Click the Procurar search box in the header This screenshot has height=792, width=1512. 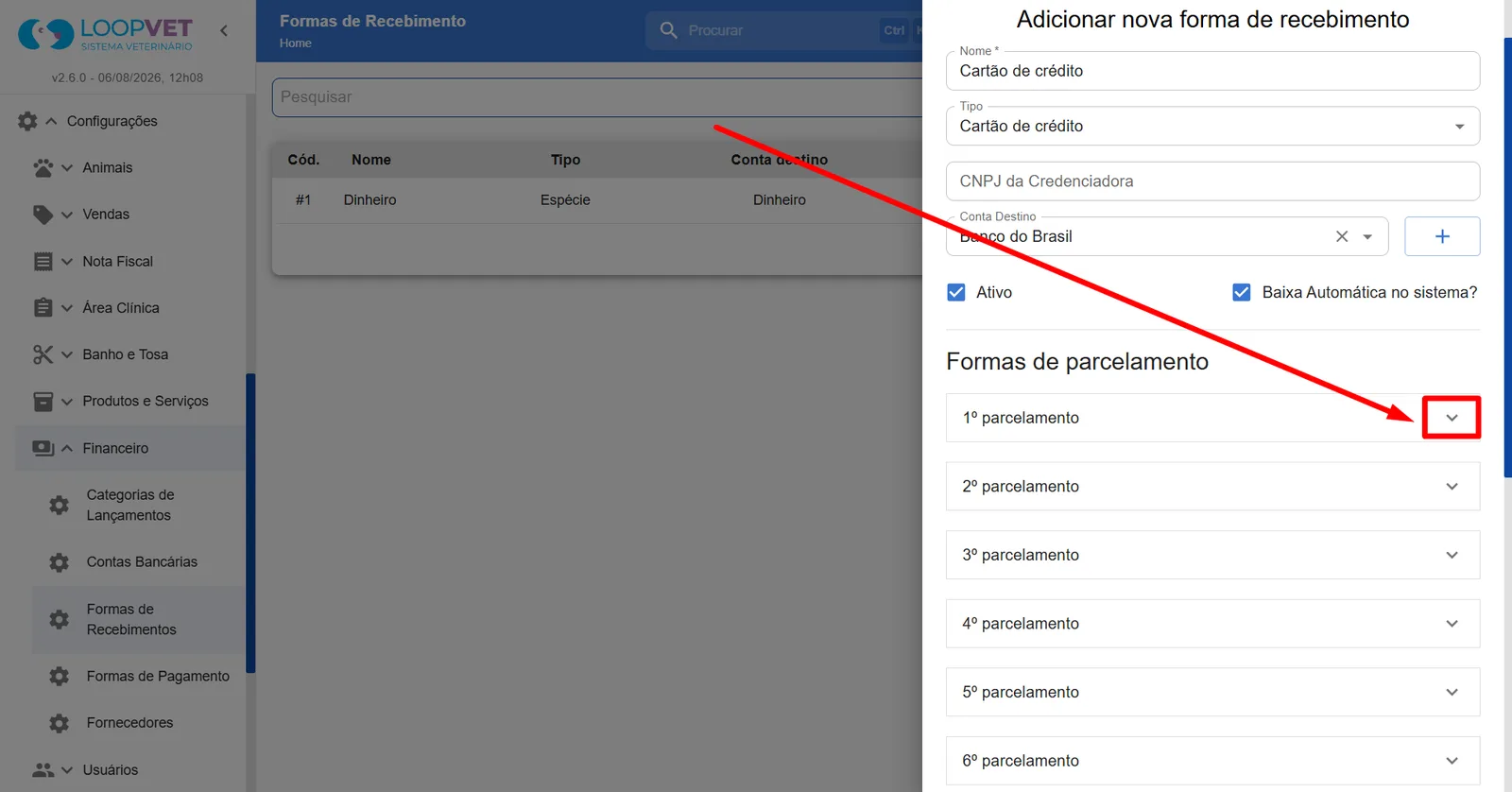click(x=784, y=30)
